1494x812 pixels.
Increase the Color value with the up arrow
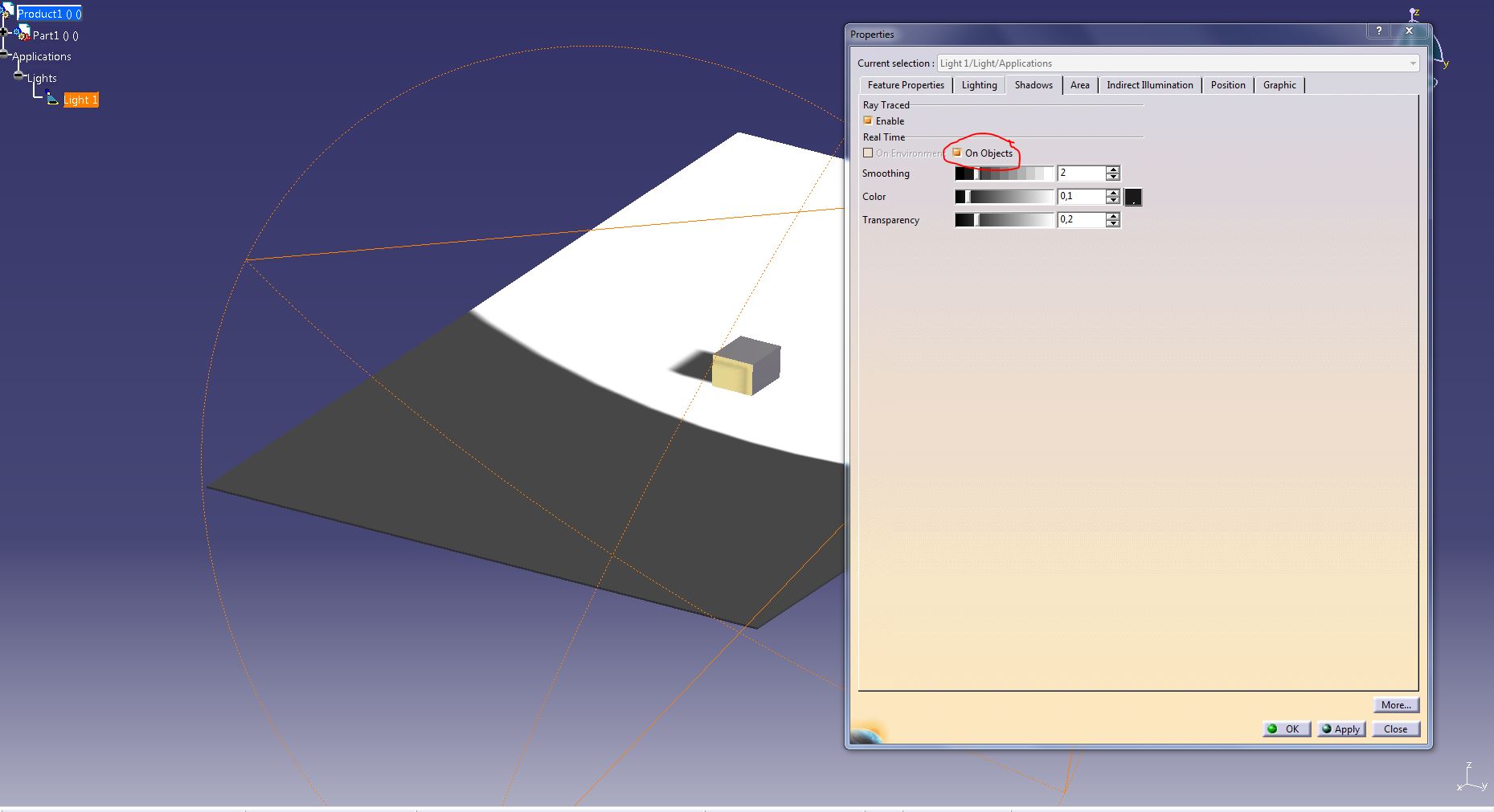coord(1113,193)
